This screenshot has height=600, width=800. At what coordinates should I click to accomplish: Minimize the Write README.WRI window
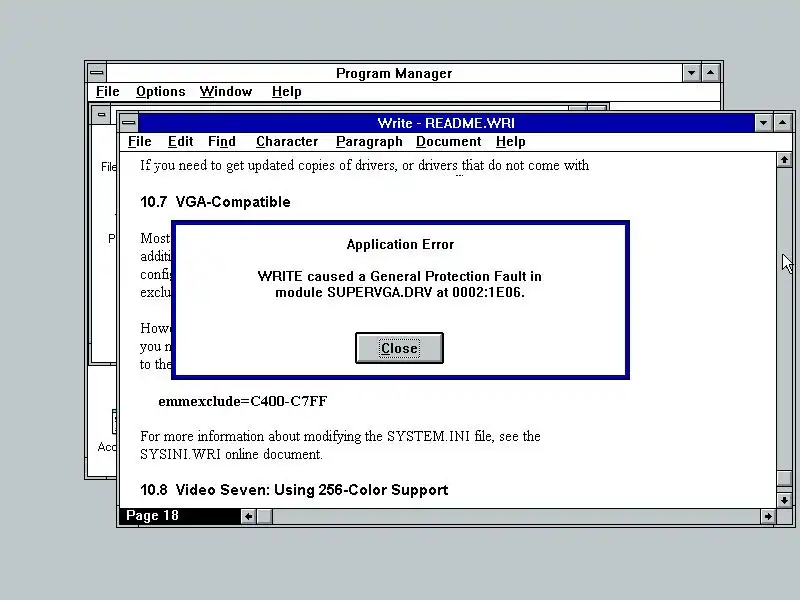pos(763,122)
